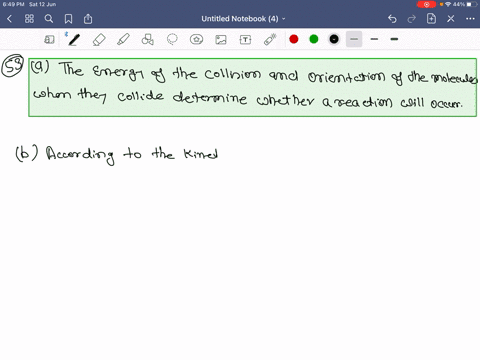Toggle the read-only mode icon

(x=49, y=40)
